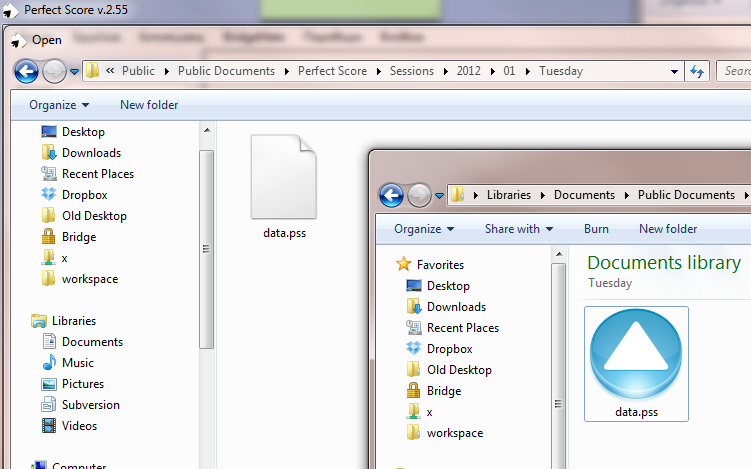Image resolution: width=751 pixels, height=469 pixels.
Task: Expand arrow after Public Documents in Open dialog breadcrumb
Action: point(286,71)
